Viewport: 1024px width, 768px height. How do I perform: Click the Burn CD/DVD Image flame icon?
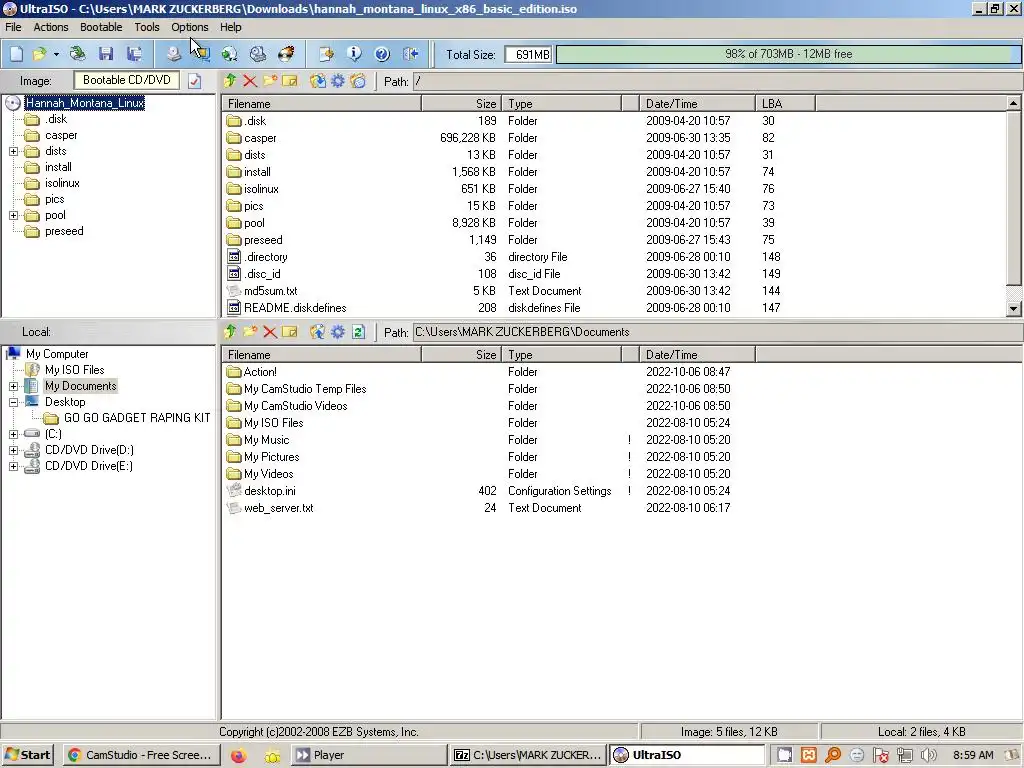[x=286, y=54]
